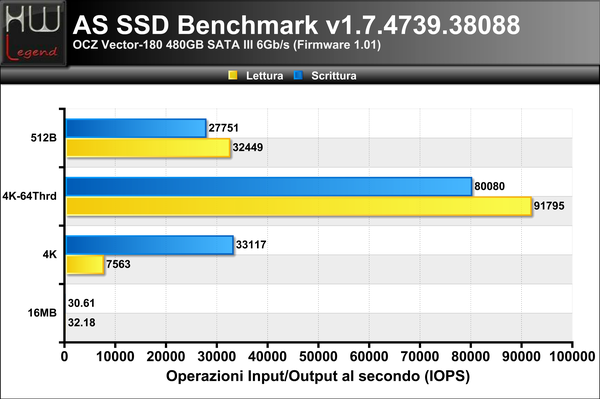Viewport: 600px width, 399px height.
Task: Click the blue Scrittura legend swatch
Action: 298,75
